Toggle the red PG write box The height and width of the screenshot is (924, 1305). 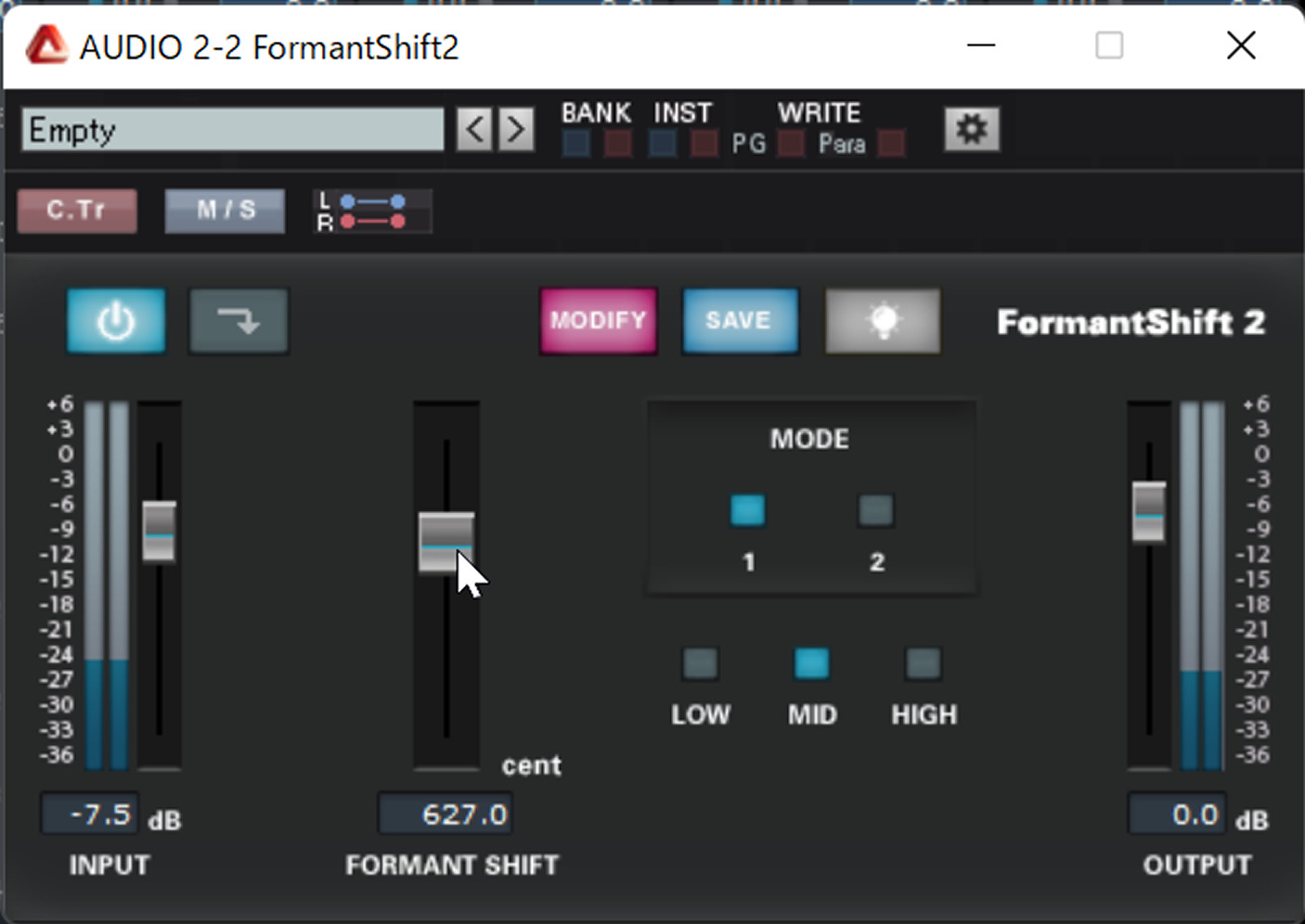coord(791,144)
